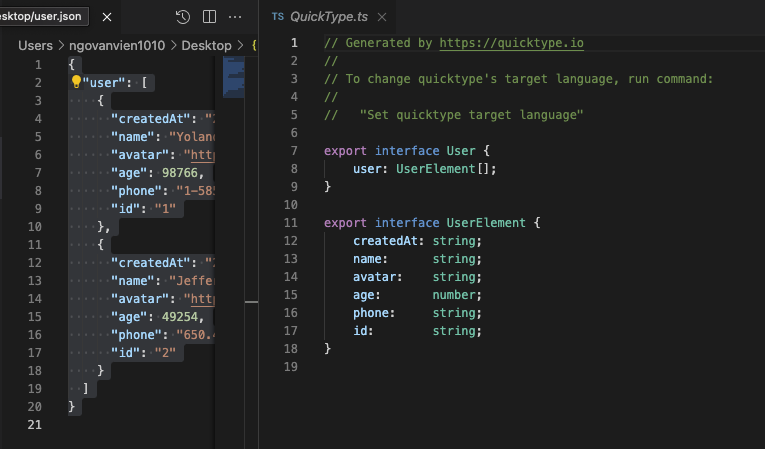Close the QuickType.ts tab

click(382, 17)
